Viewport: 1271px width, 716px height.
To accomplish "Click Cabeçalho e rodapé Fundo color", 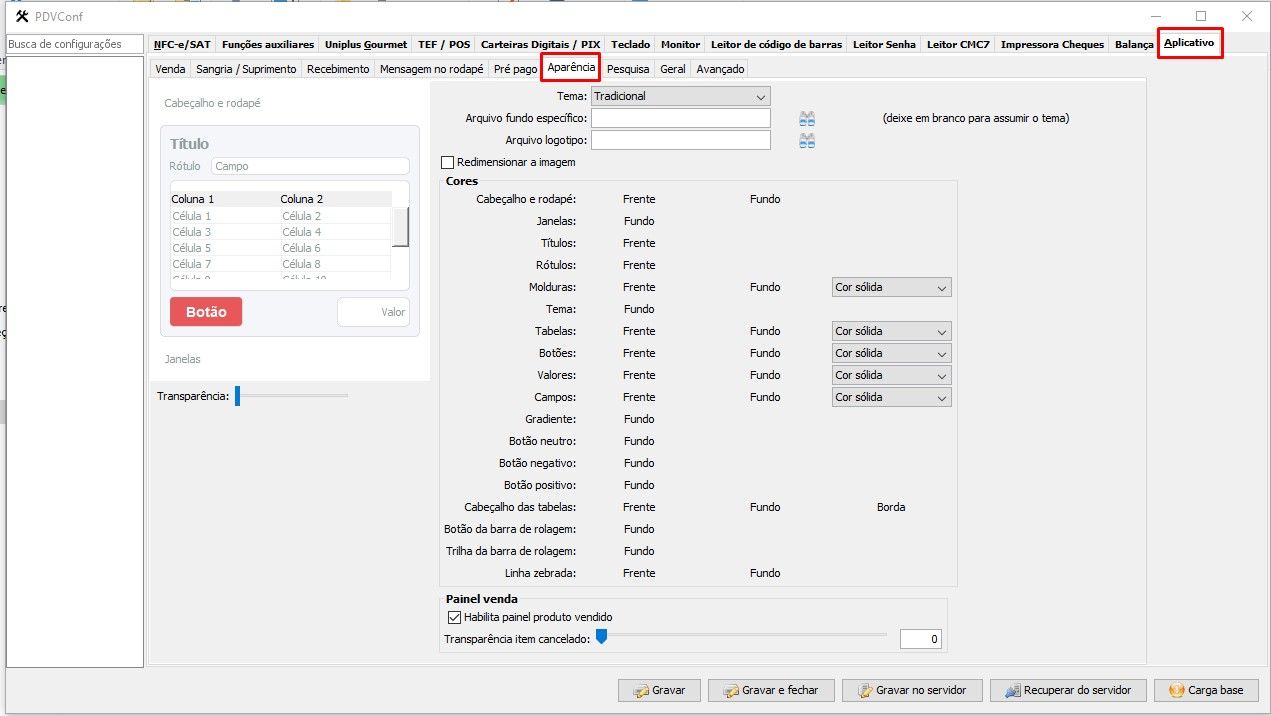I will (x=765, y=199).
